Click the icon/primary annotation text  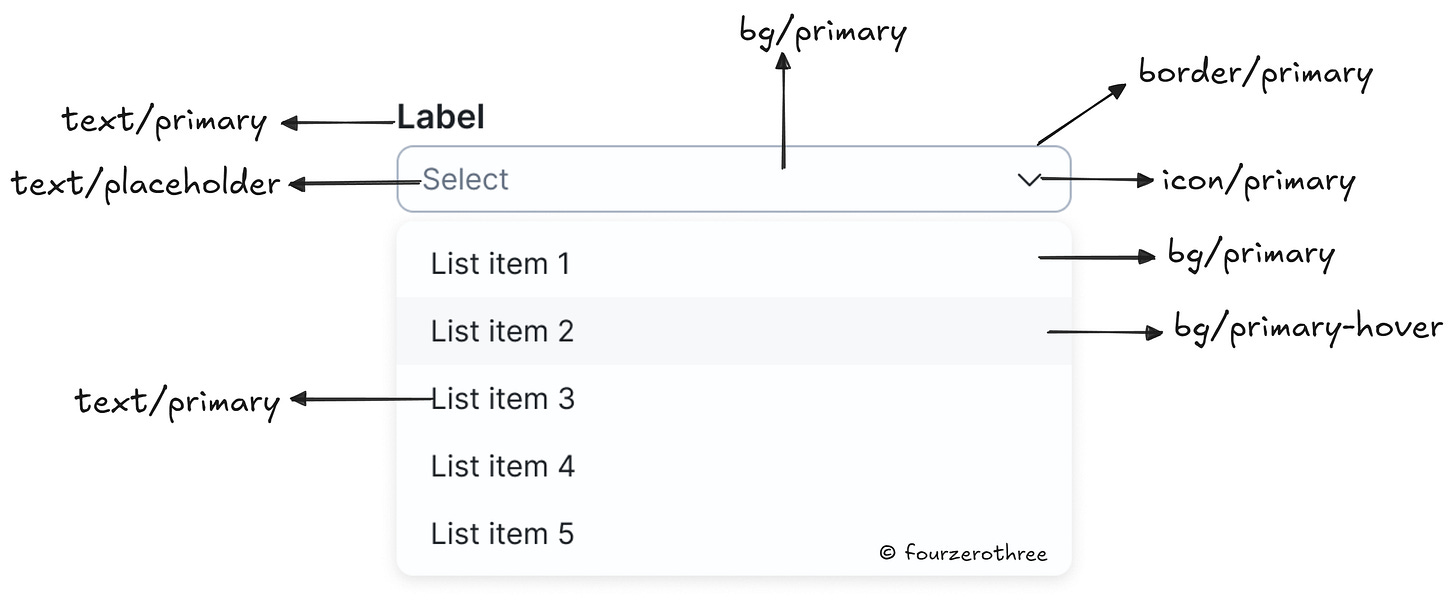[1257, 182]
